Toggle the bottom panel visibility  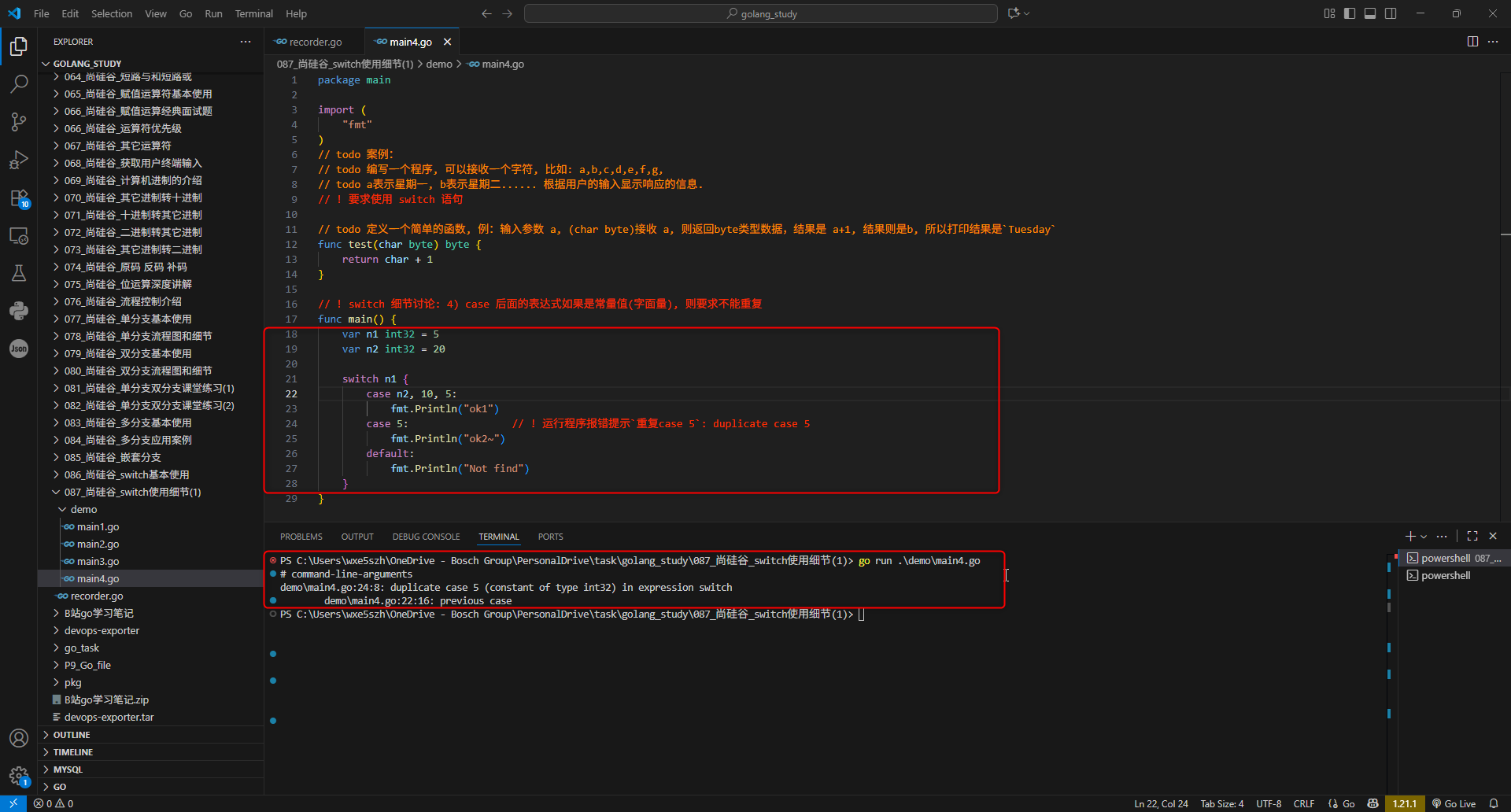1370,13
